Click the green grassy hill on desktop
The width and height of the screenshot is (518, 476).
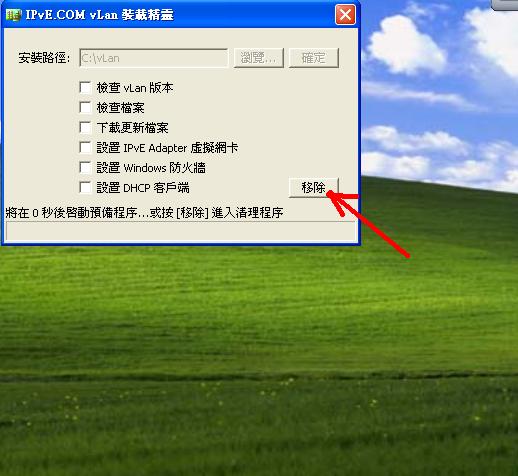(x=259, y=333)
